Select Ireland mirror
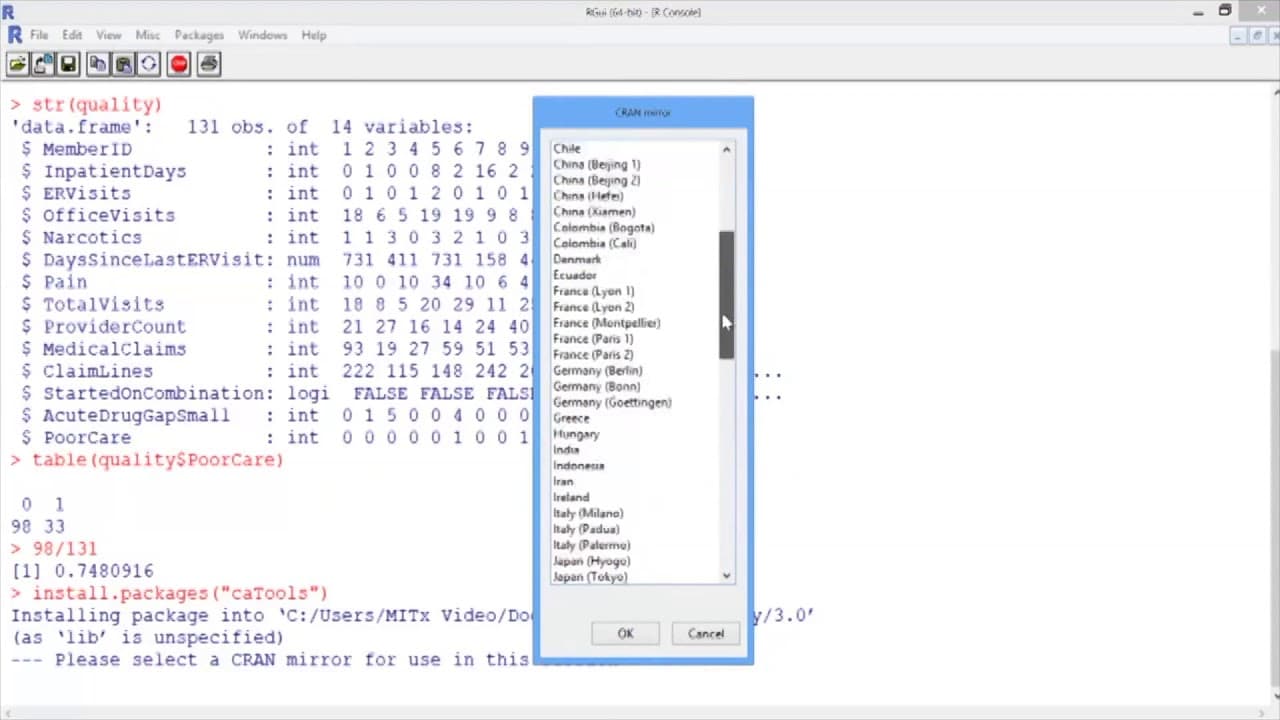 (x=571, y=497)
